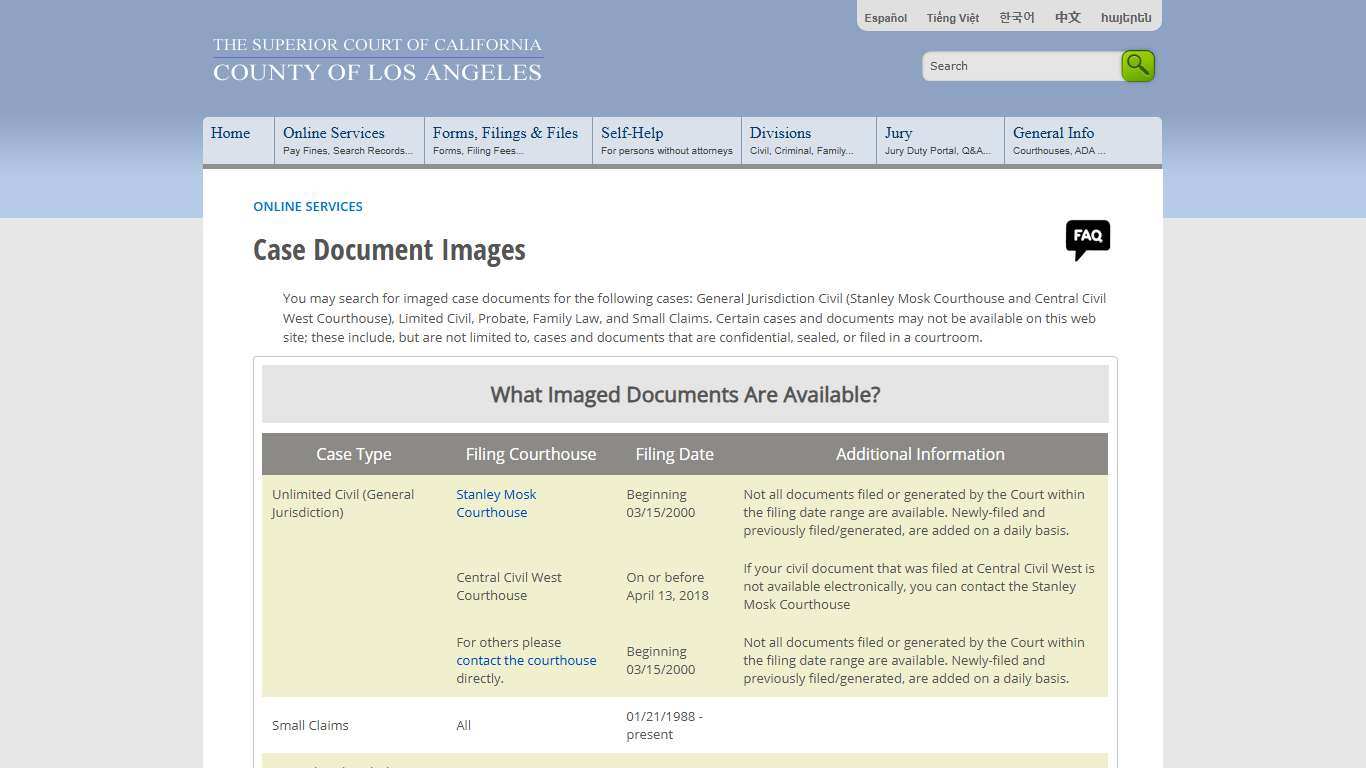Select the Korean language option

click(x=1016, y=18)
